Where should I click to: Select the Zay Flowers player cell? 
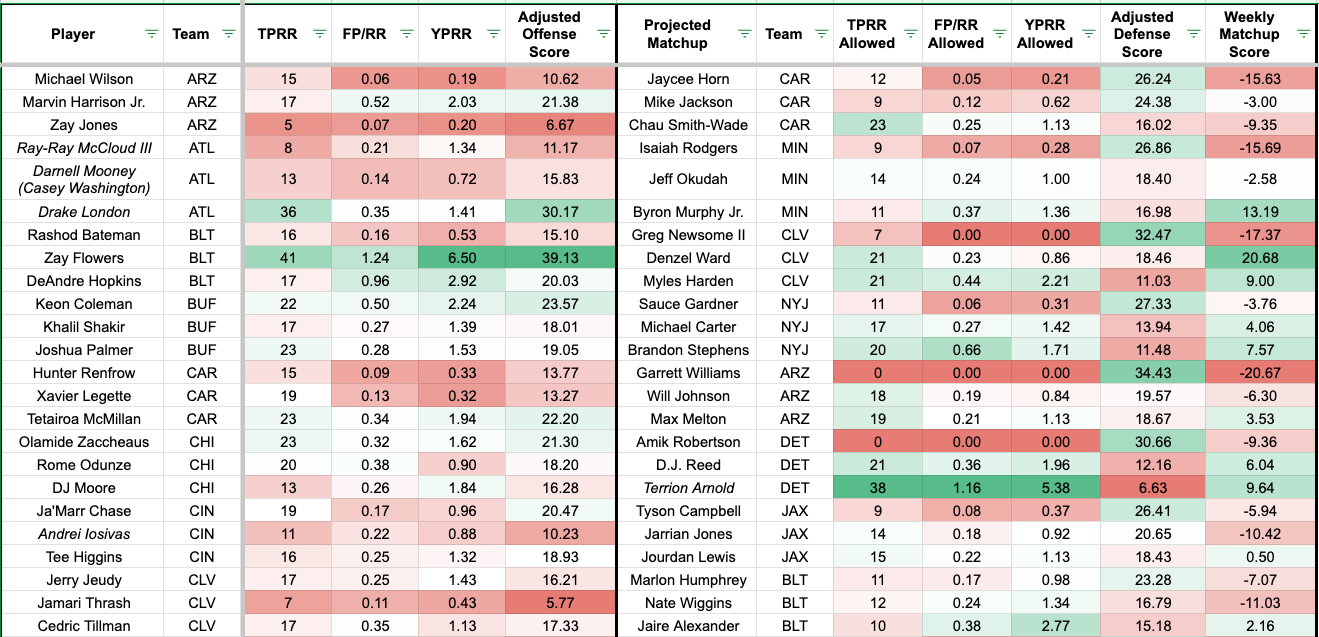(83, 258)
